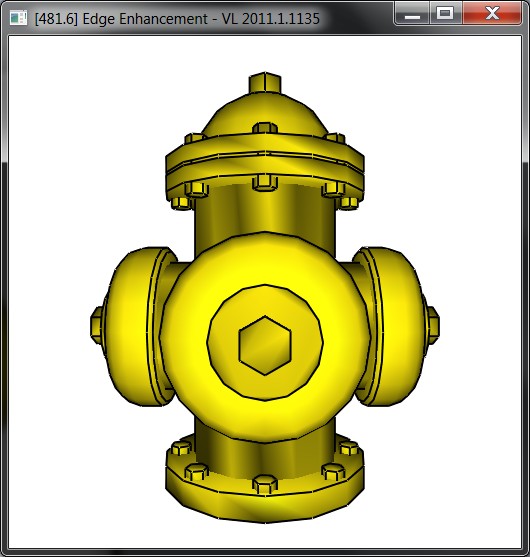Maximize the Edge Enhancement window

pyautogui.click(x=445, y=13)
